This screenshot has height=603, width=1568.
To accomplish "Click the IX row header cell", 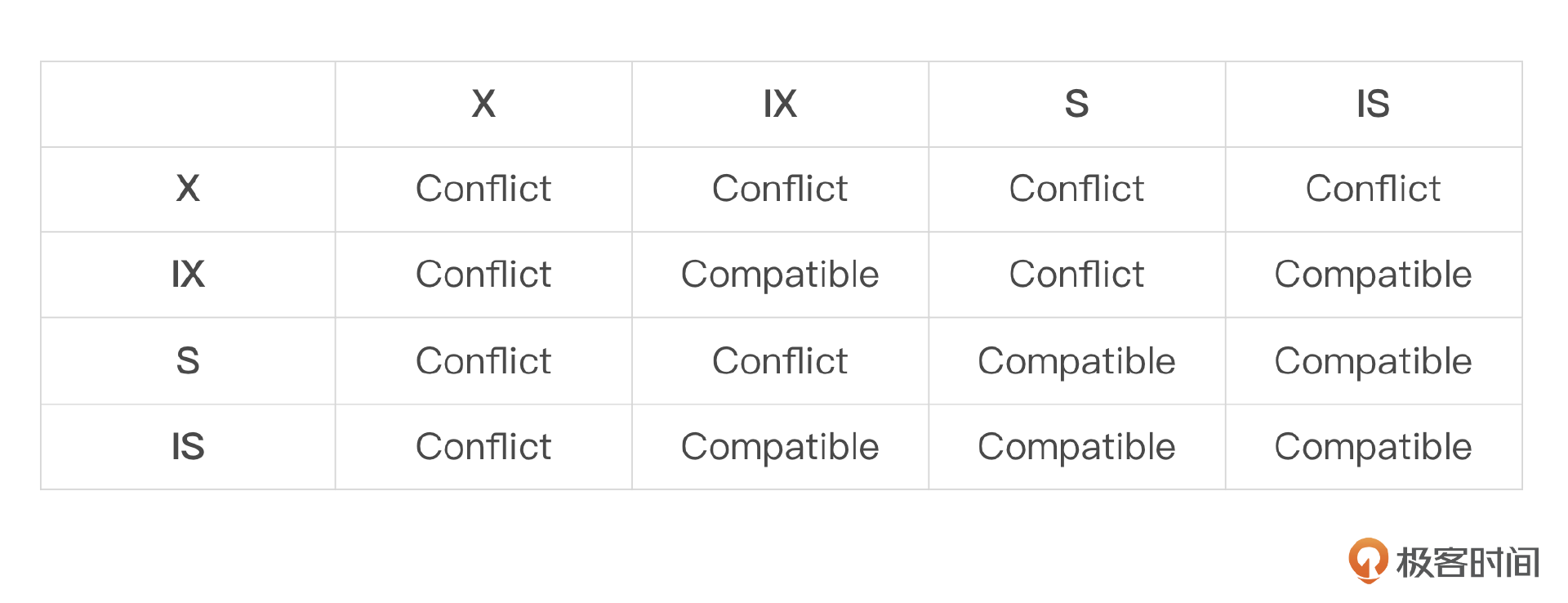I will 188,275.
